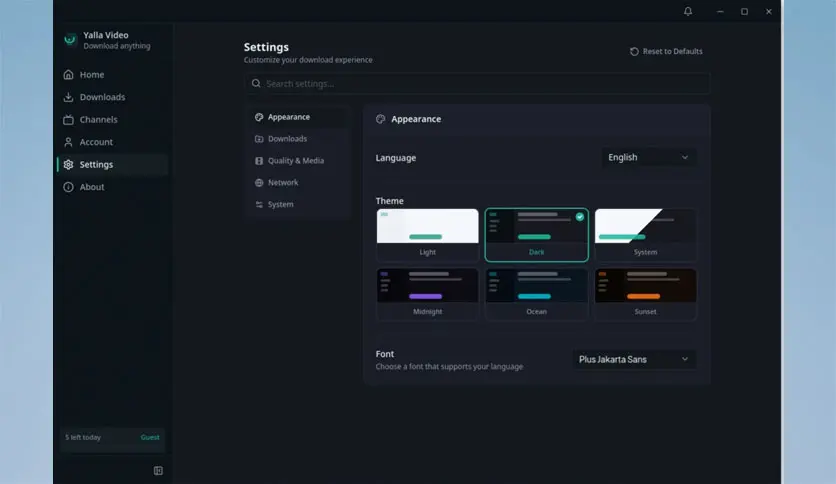
Task: Choose the Midnight theme
Action: (428, 294)
